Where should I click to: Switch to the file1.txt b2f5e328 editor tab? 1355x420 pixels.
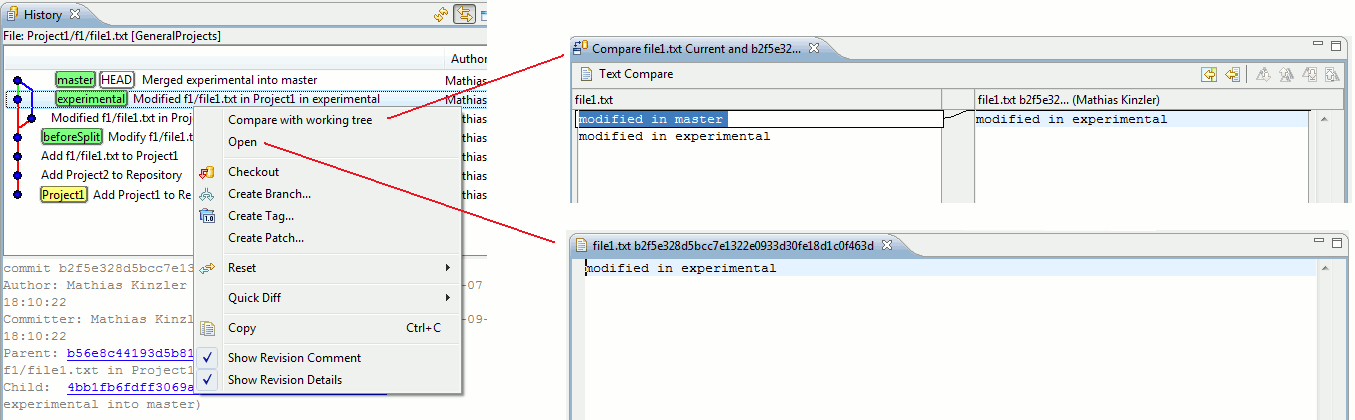[732, 246]
